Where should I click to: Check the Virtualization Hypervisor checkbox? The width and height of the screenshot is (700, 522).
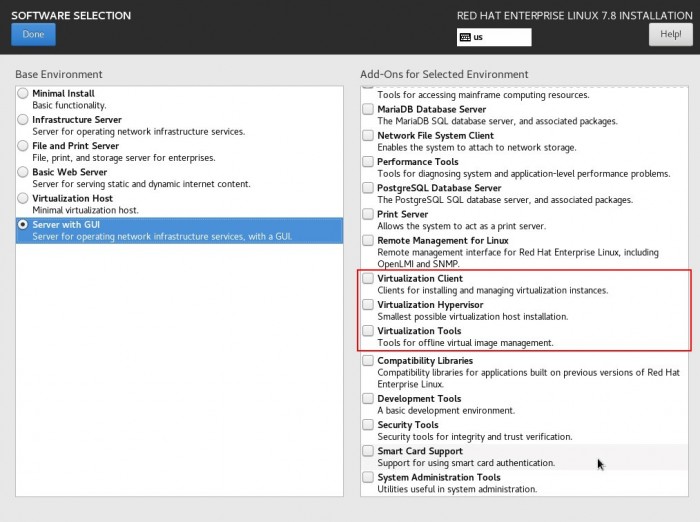click(x=368, y=305)
